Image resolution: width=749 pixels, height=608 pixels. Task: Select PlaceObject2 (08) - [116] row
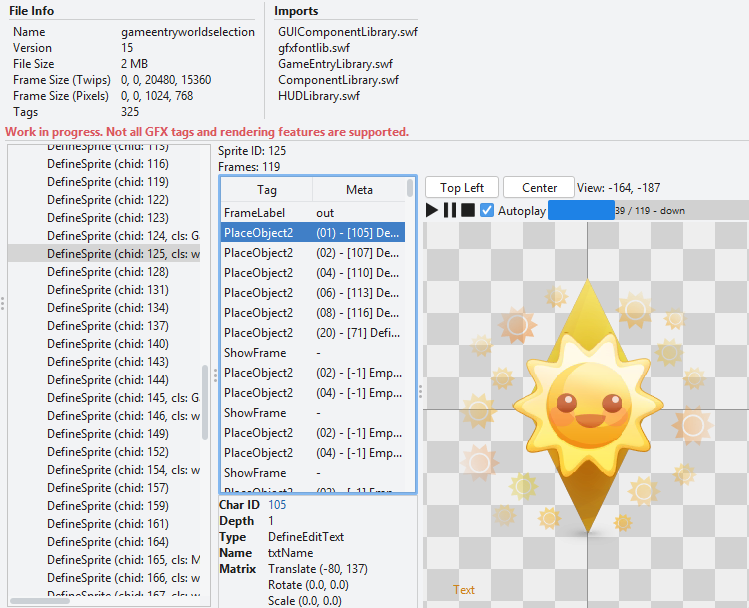pyautogui.click(x=313, y=313)
